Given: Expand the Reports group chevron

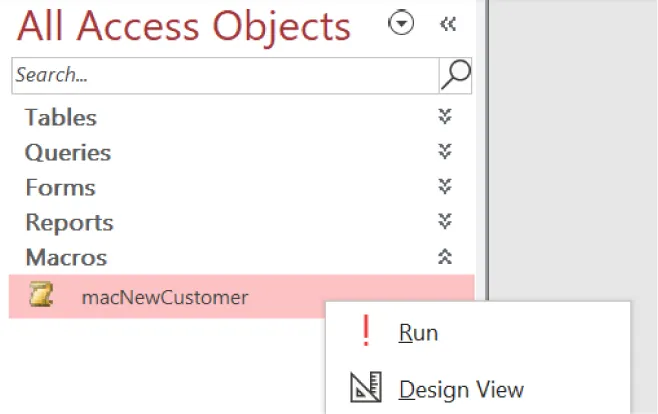Looking at the screenshot, I should coord(445,222).
